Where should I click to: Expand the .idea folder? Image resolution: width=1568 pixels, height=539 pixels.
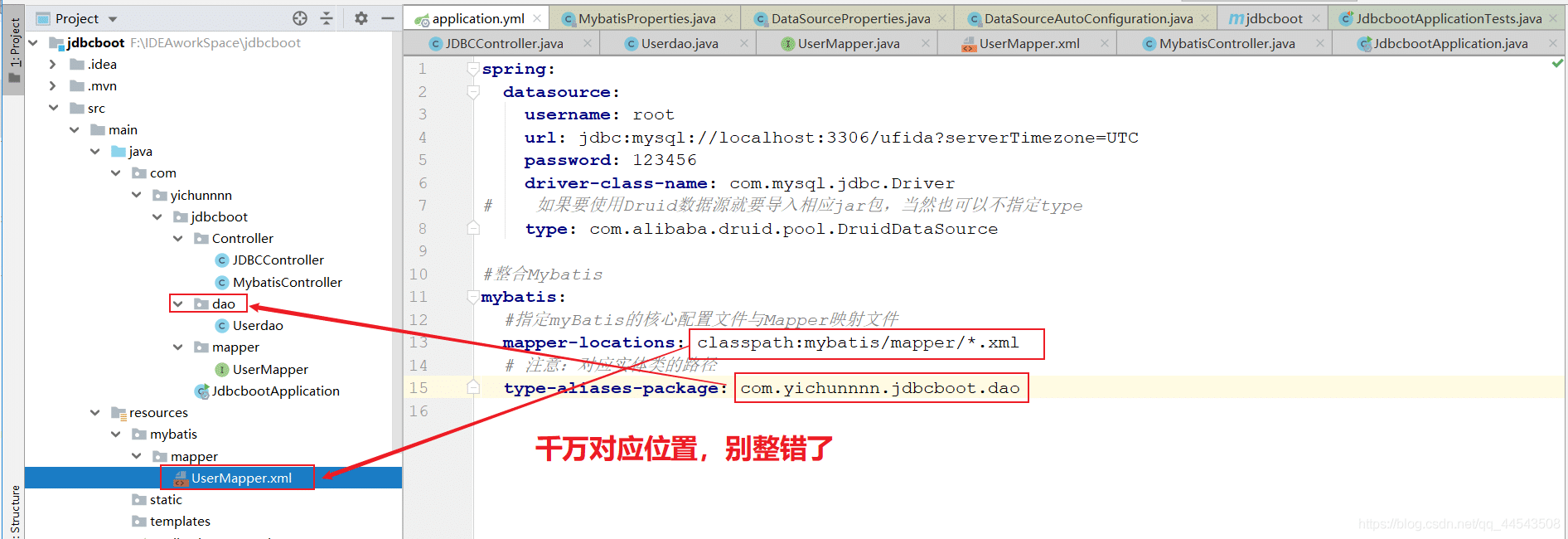tap(53, 64)
